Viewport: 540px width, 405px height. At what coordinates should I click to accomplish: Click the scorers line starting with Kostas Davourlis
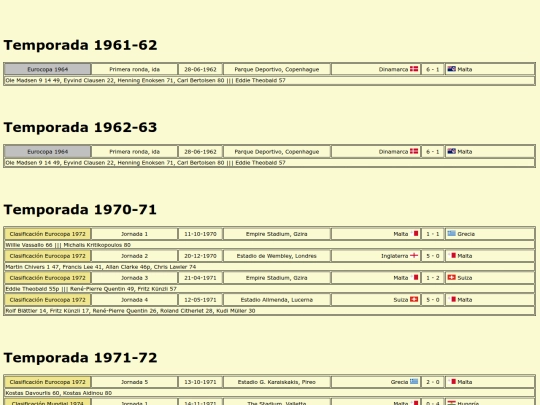pos(270,393)
